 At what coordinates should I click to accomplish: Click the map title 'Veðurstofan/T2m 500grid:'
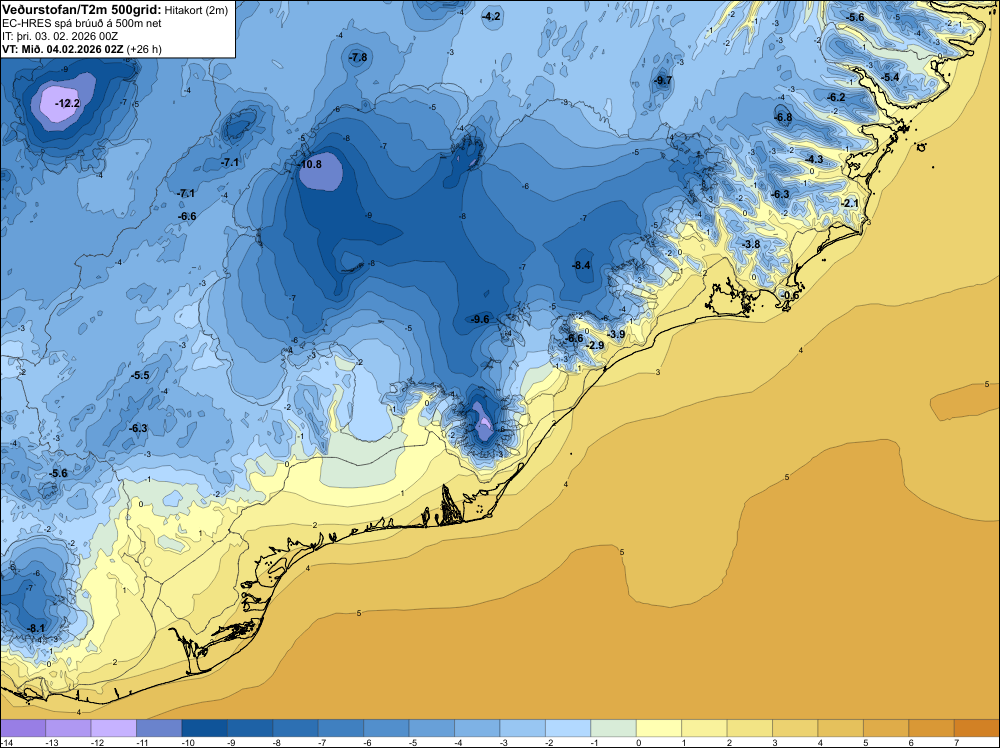click(x=82, y=9)
